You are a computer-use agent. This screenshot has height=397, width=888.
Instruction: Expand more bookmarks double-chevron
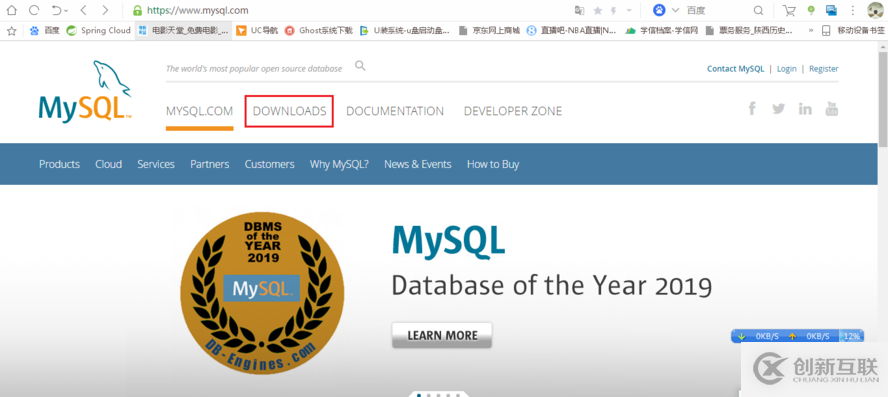811,31
